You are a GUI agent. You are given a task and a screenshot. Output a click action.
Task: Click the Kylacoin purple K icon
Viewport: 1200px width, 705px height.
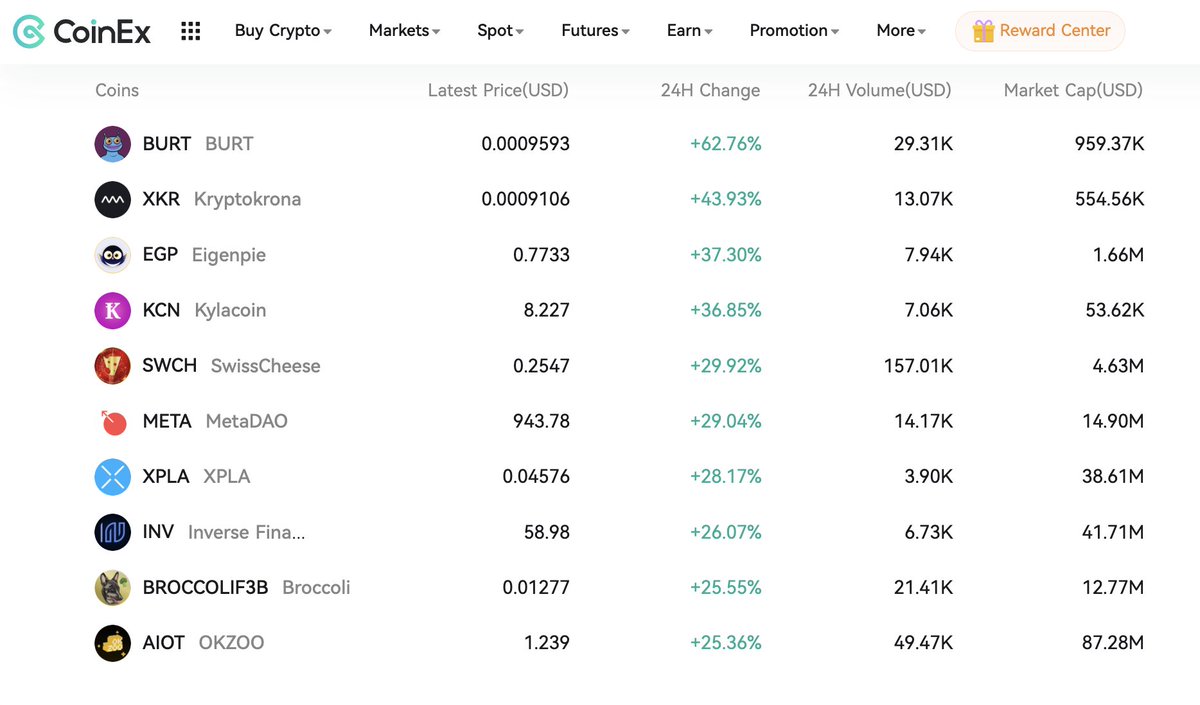pyautogui.click(x=113, y=310)
